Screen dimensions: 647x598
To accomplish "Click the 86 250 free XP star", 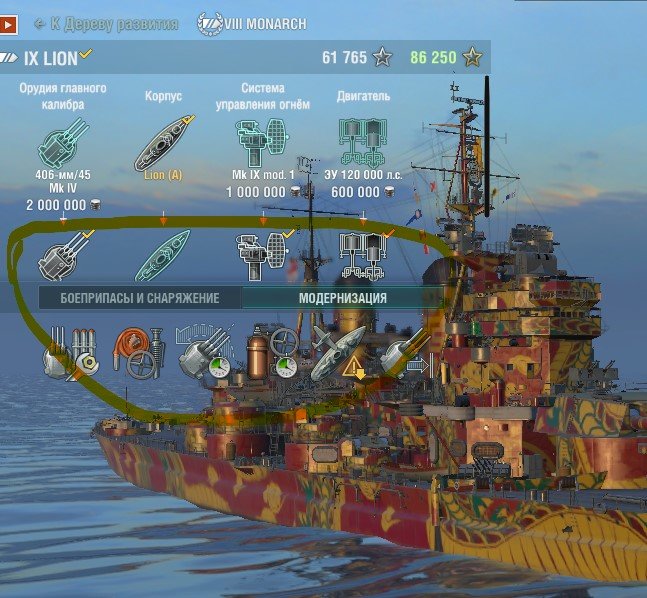I will tap(472, 57).
